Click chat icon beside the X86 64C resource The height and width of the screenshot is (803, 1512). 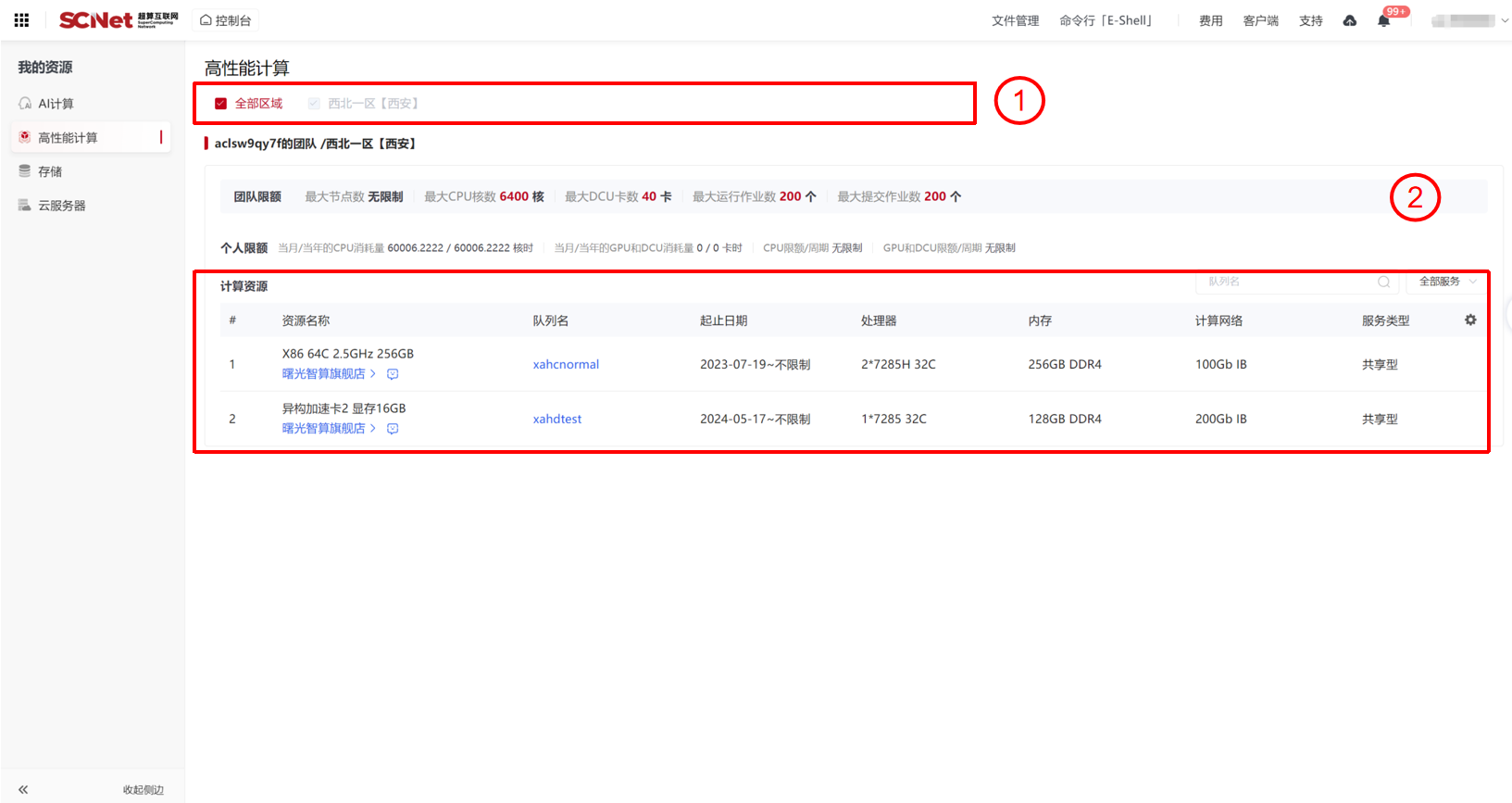click(393, 374)
